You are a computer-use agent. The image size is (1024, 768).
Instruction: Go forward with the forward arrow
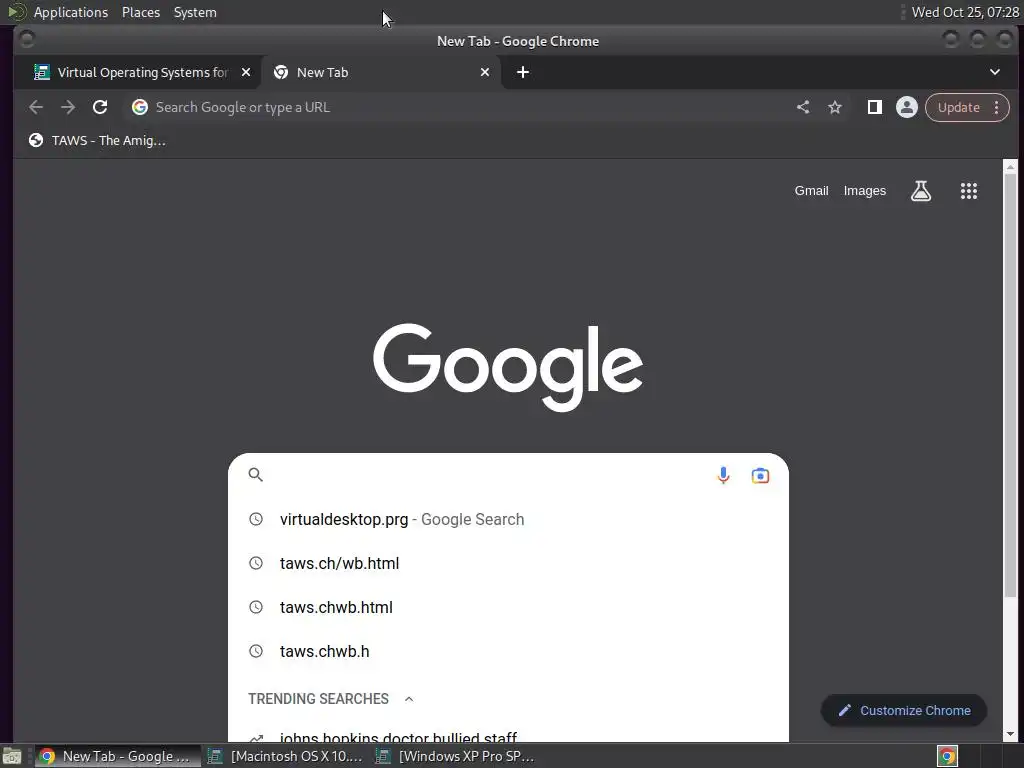[x=68, y=107]
